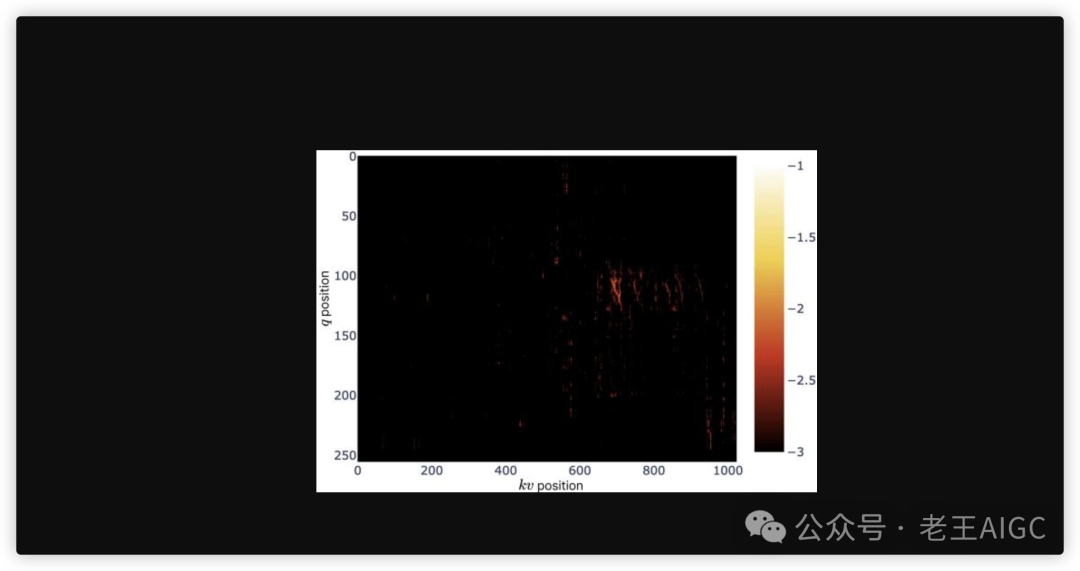Image resolution: width=1080 pixels, height=571 pixels.
Task: Click the colorbar value −2.5
Action: pyautogui.click(x=801, y=380)
